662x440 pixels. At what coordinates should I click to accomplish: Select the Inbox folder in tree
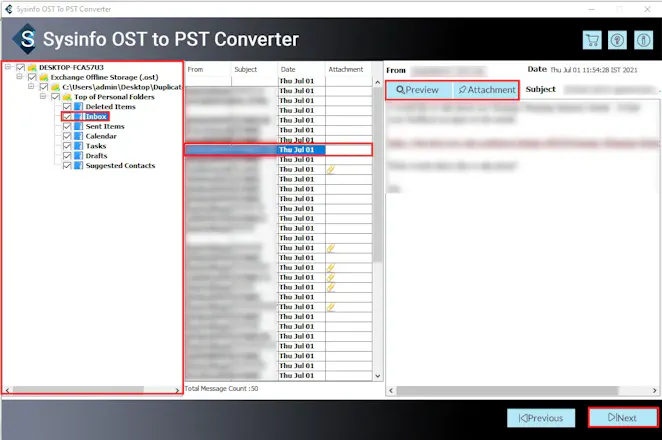click(x=96, y=117)
